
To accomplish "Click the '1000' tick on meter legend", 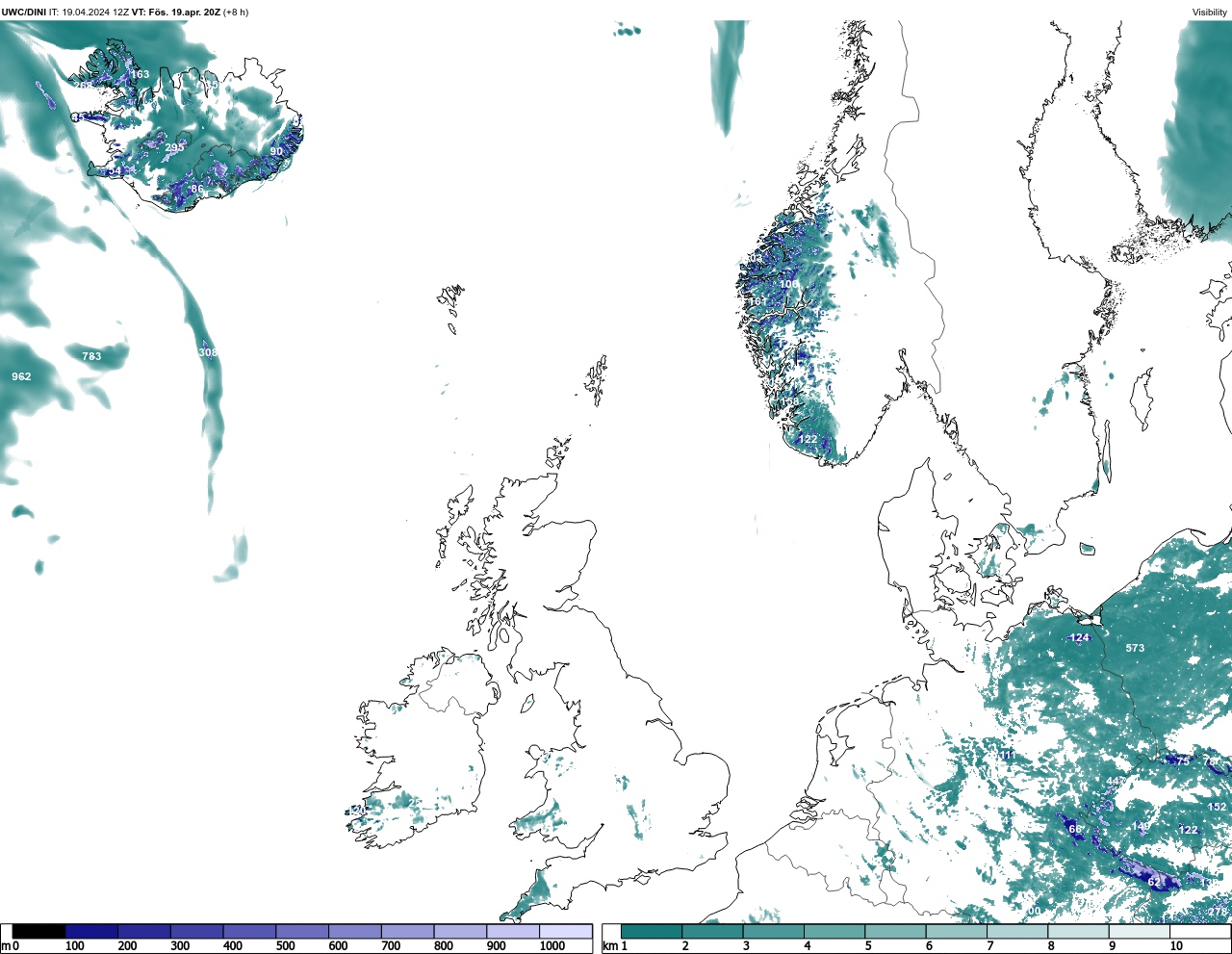I will click(552, 946).
